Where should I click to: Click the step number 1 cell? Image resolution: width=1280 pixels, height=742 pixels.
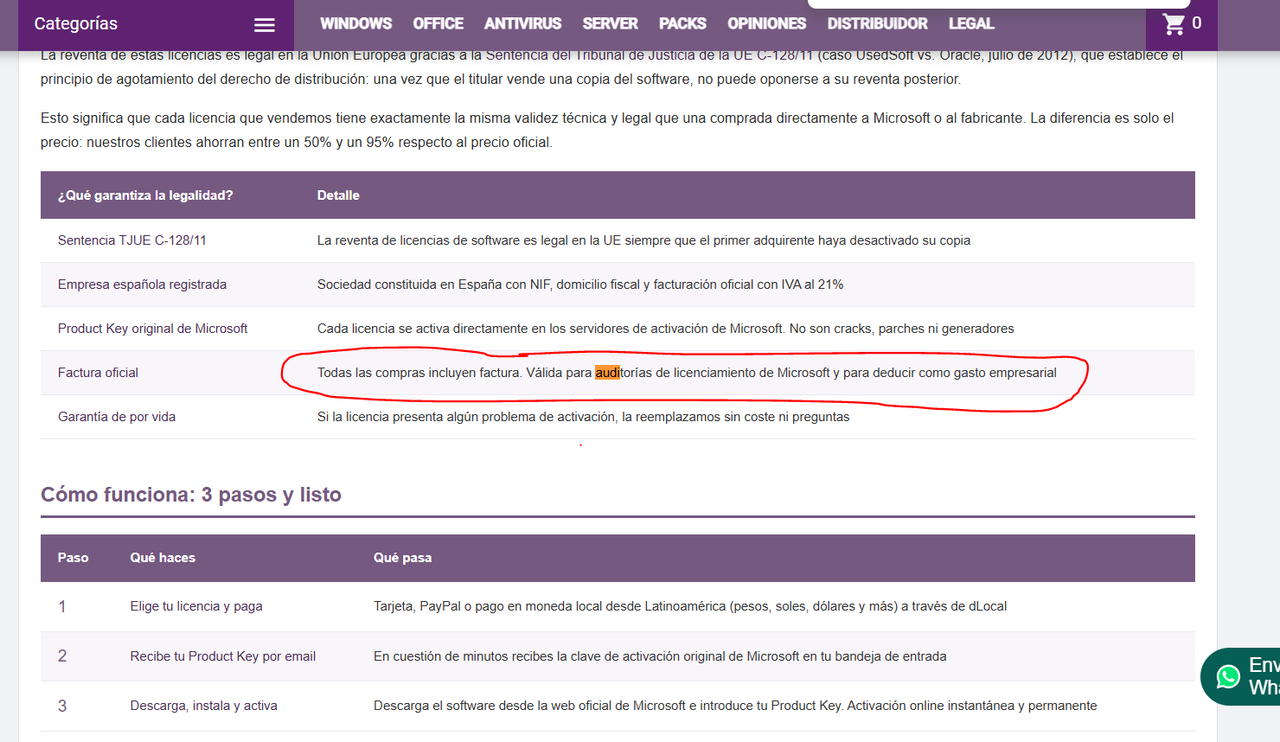point(62,606)
